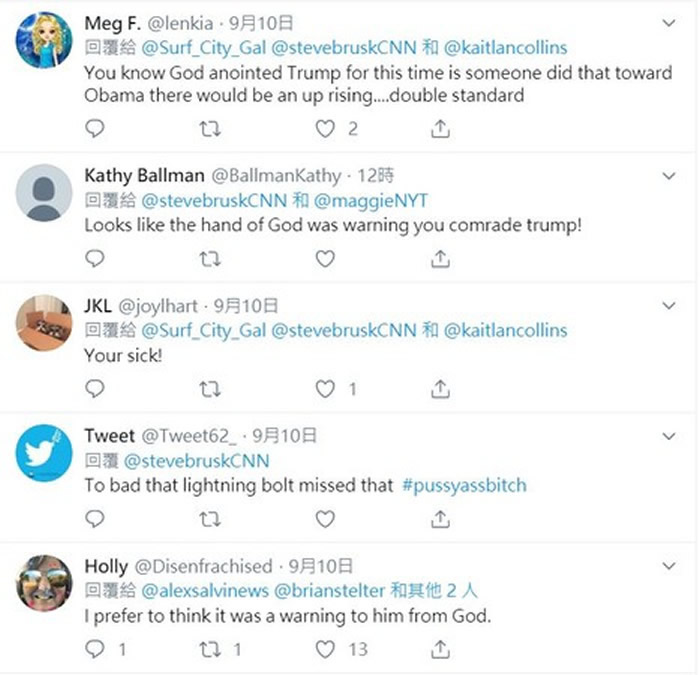
Task: Share the tweet from Tweet62_
Action: (x=440, y=518)
